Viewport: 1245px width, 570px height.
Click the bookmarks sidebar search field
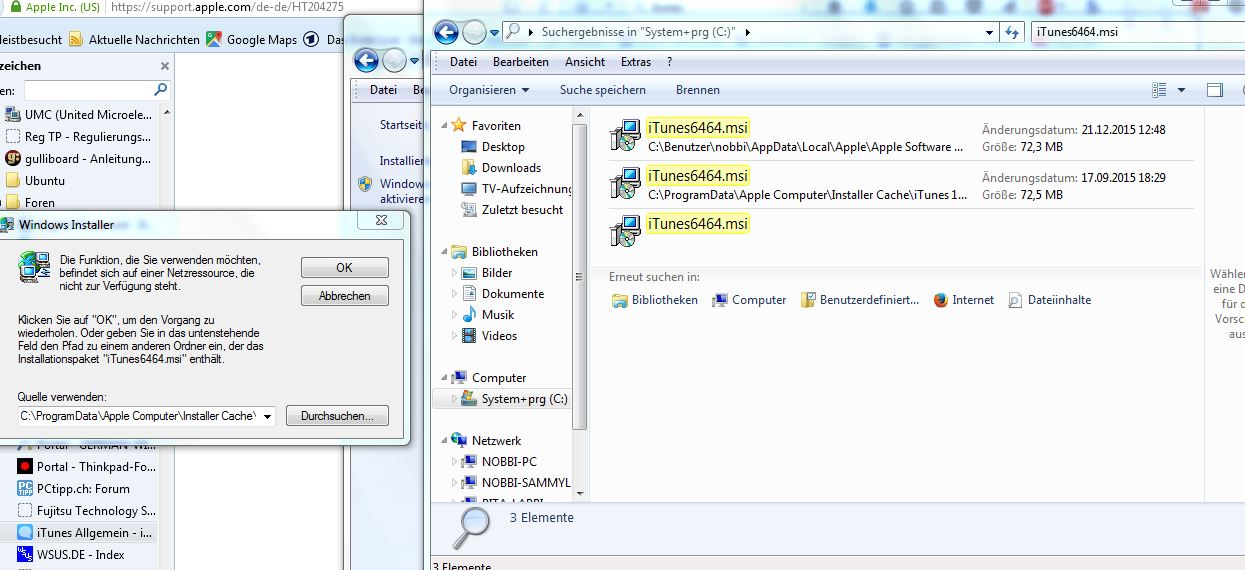96,90
